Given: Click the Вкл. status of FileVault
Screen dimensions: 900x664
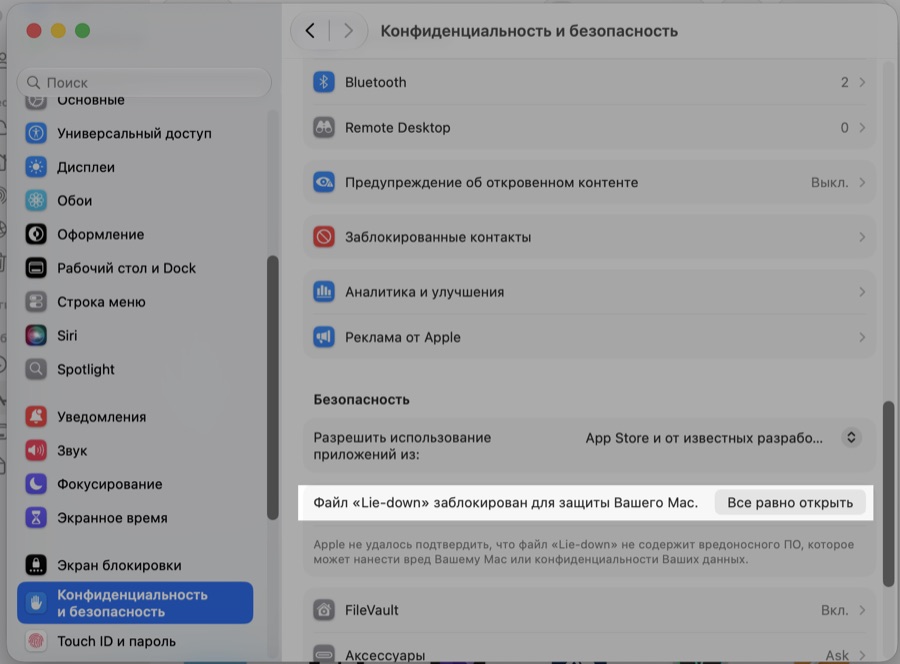Looking at the screenshot, I should pyautogui.click(x=835, y=610).
